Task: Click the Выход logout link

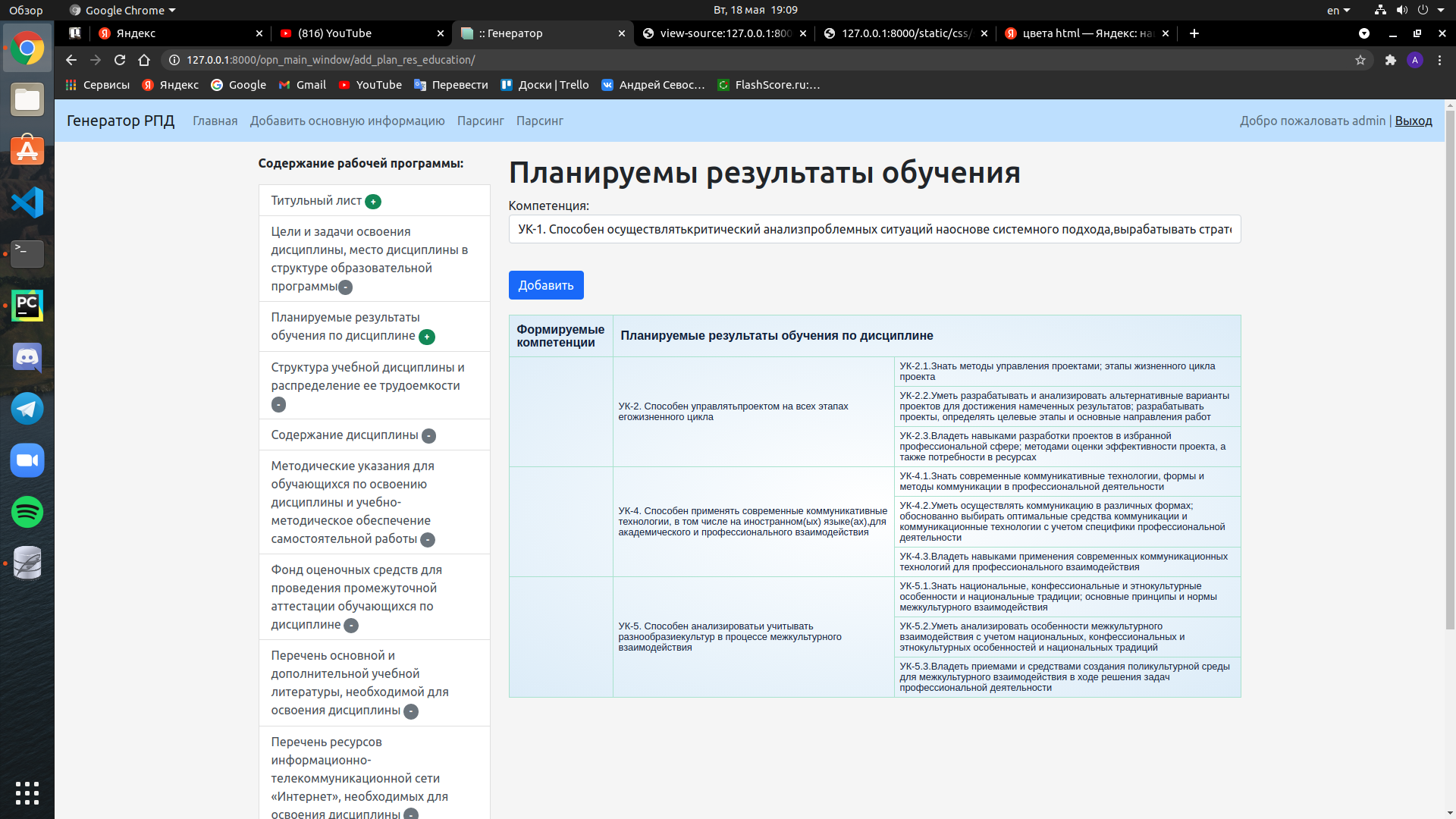Action: (x=1414, y=121)
